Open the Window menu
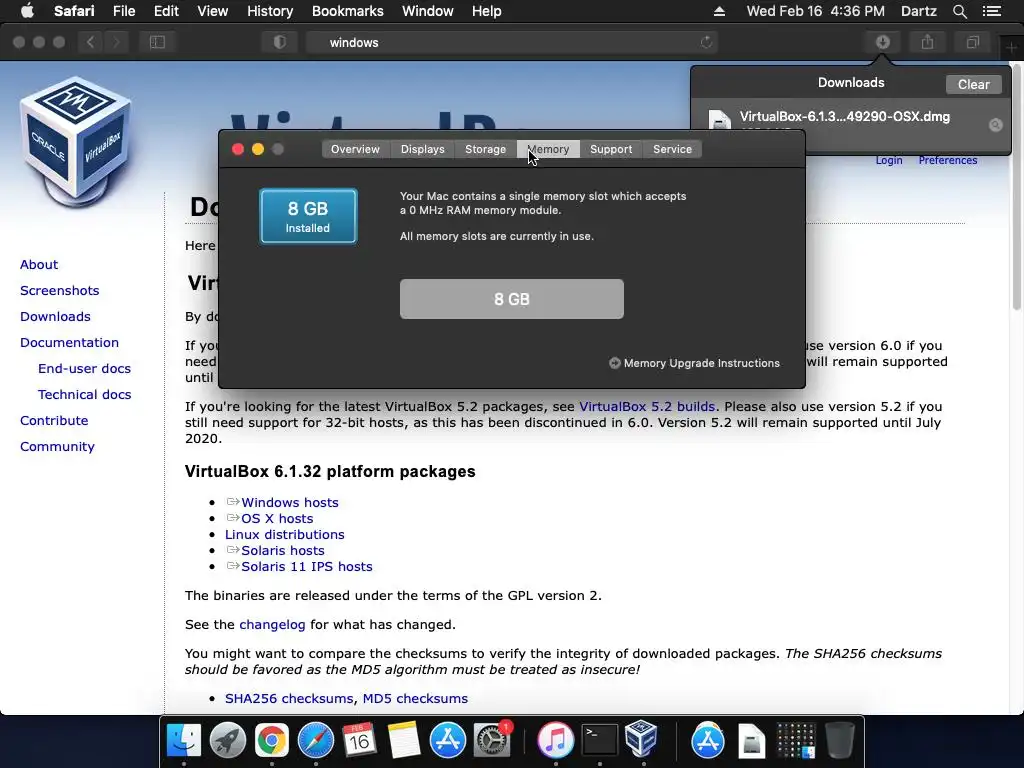 click(x=428, y=11)
